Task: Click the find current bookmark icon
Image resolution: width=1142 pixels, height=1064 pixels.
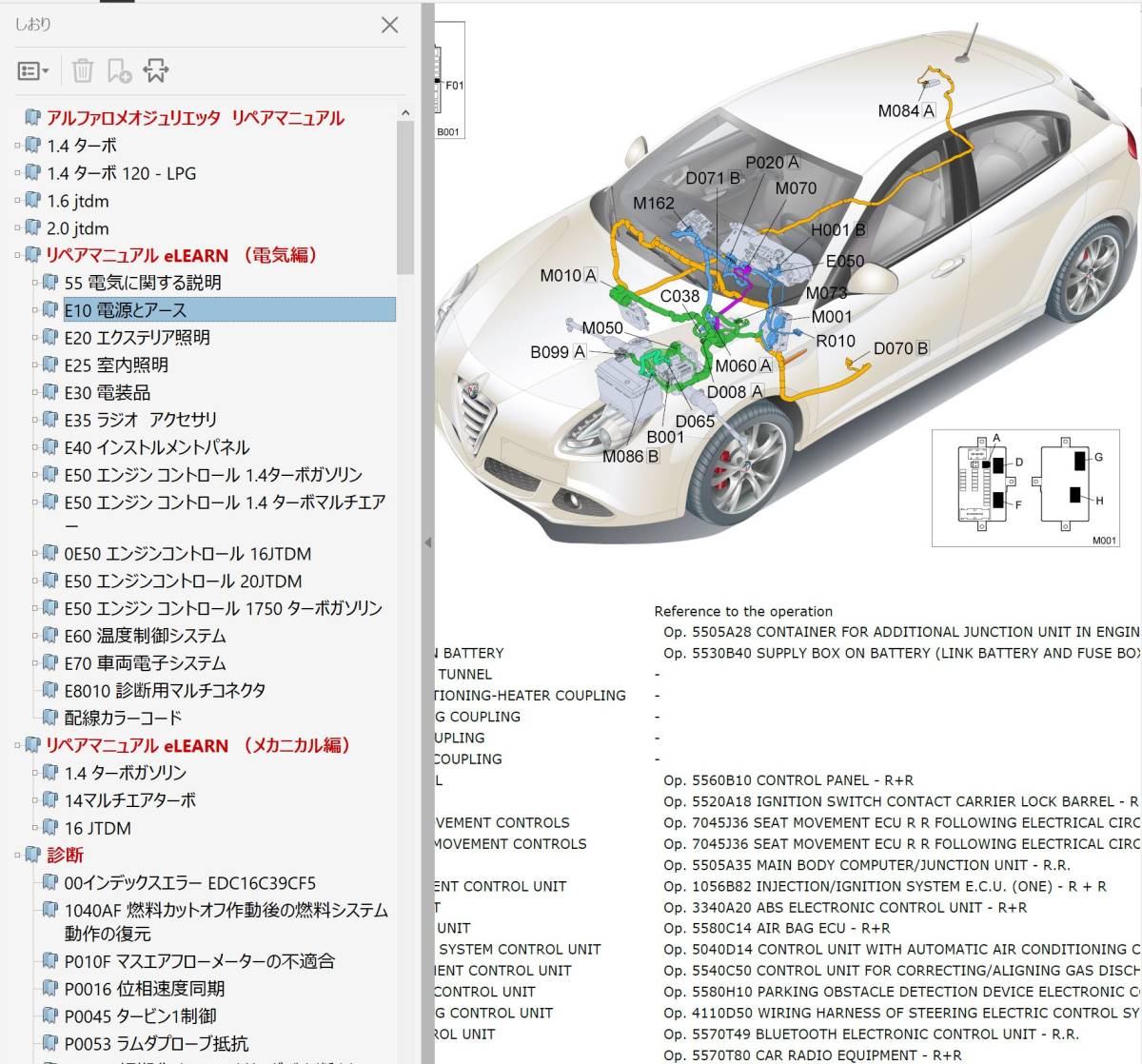Action: 155,71
